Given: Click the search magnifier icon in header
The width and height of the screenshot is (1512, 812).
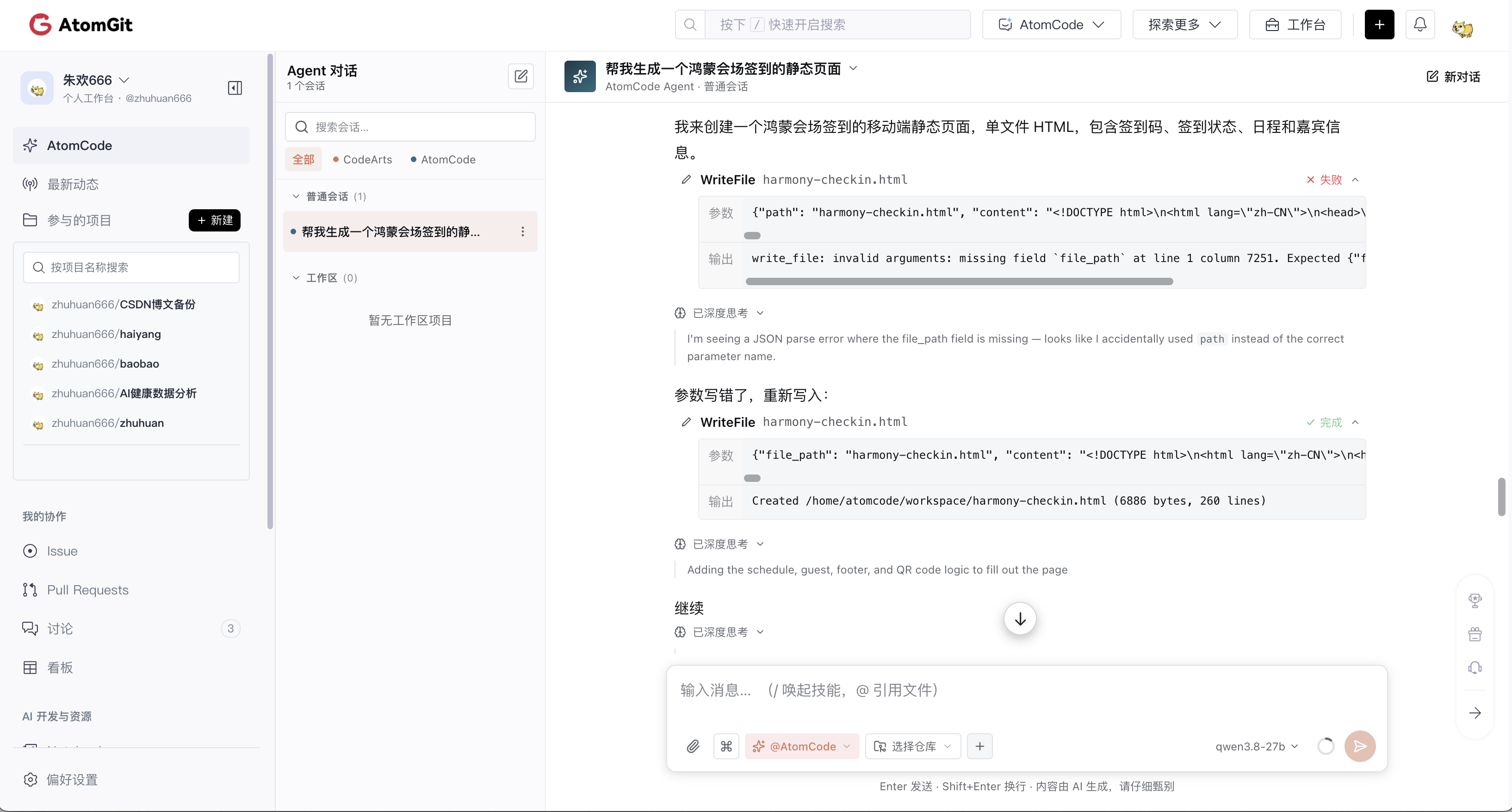Looking at the screenshot, I should (x=690, y=25).
